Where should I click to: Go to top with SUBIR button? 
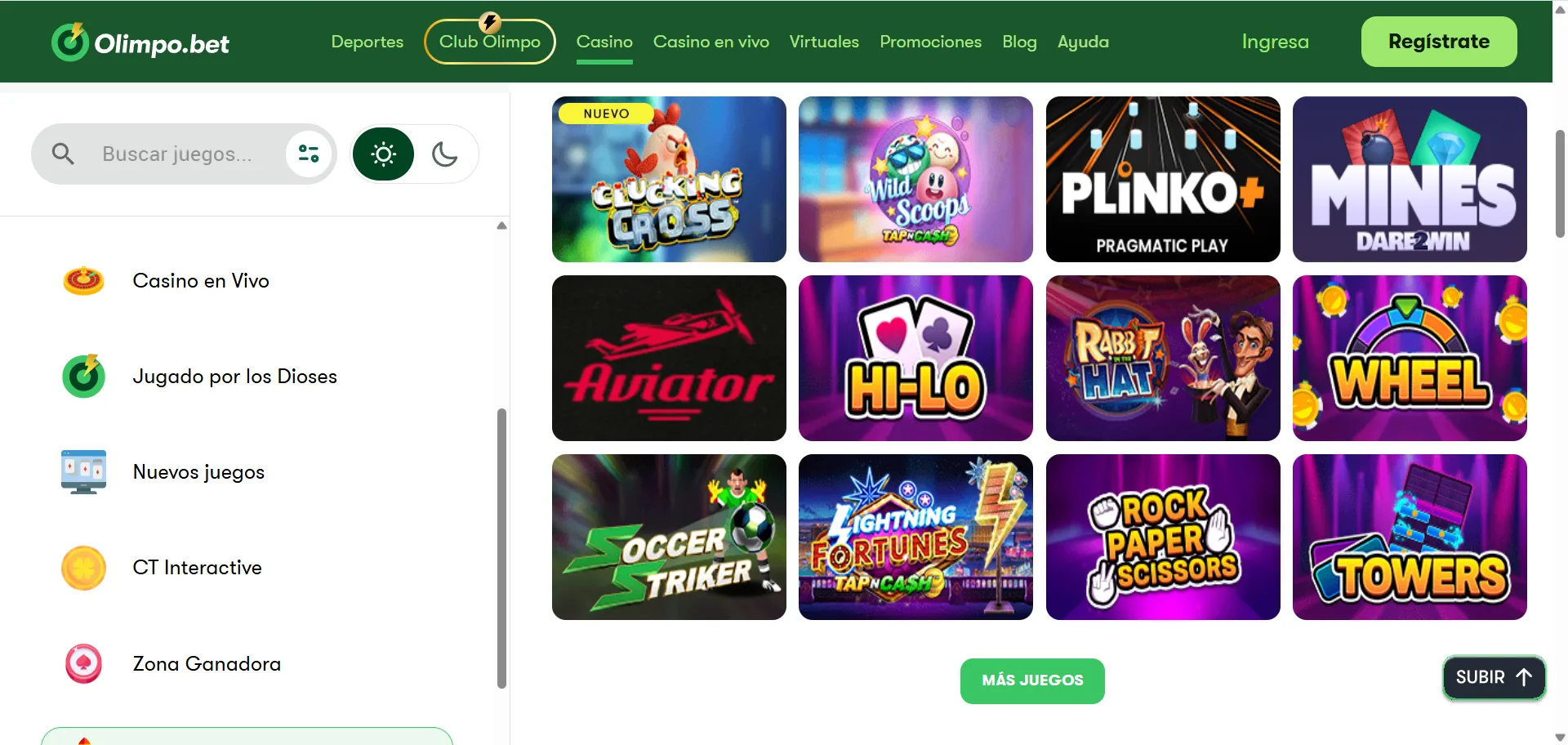point(1494,677)
